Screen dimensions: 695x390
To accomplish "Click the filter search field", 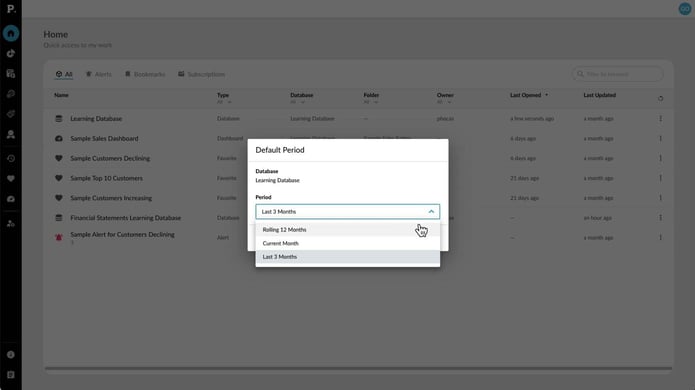I will (x=617, y=74).
